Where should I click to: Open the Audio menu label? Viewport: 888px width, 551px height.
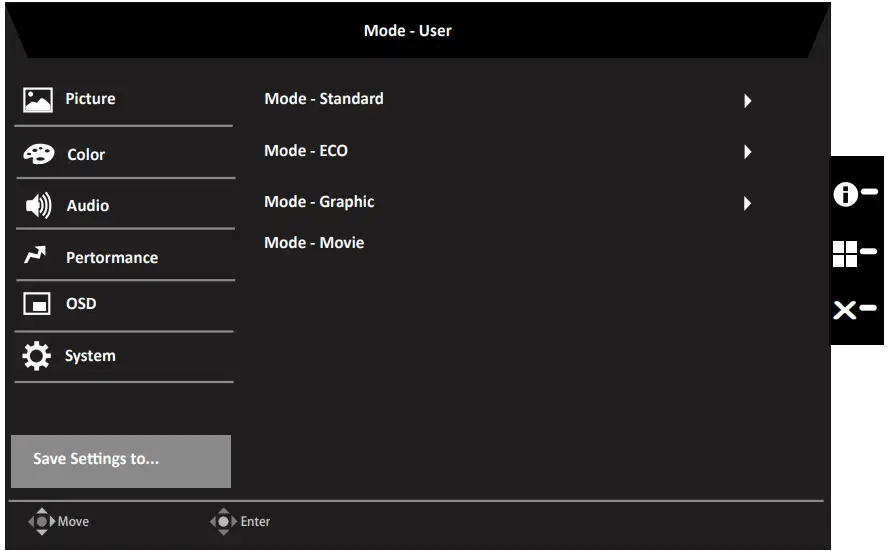pos(88,206)
